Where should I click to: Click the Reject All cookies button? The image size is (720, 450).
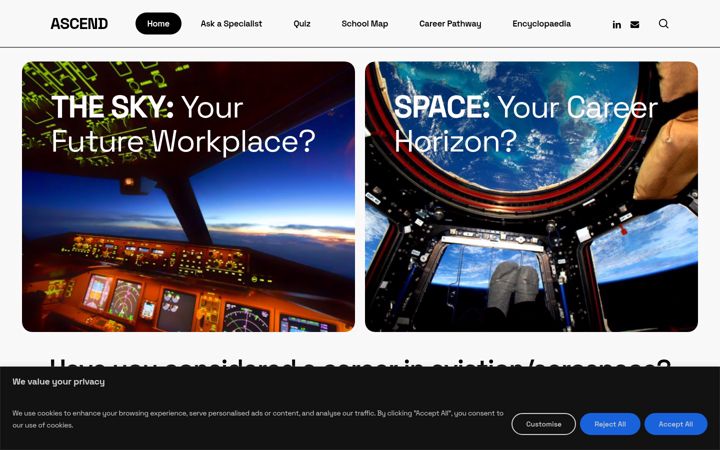[x=610, y=424]
